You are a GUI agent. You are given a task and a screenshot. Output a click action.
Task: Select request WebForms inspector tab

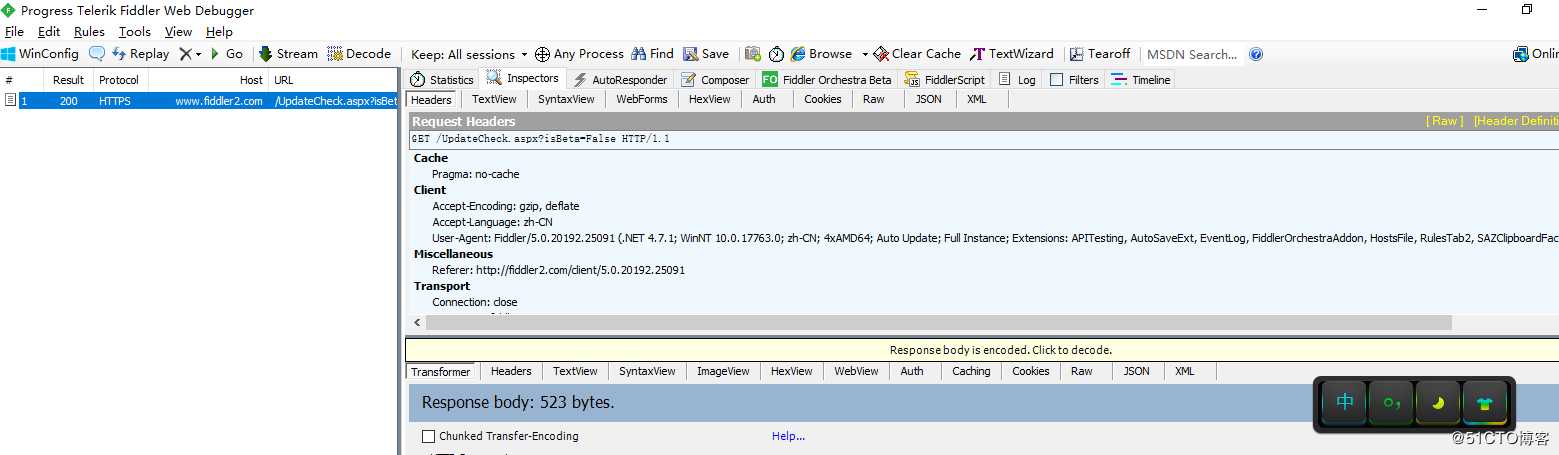[642, 99]
